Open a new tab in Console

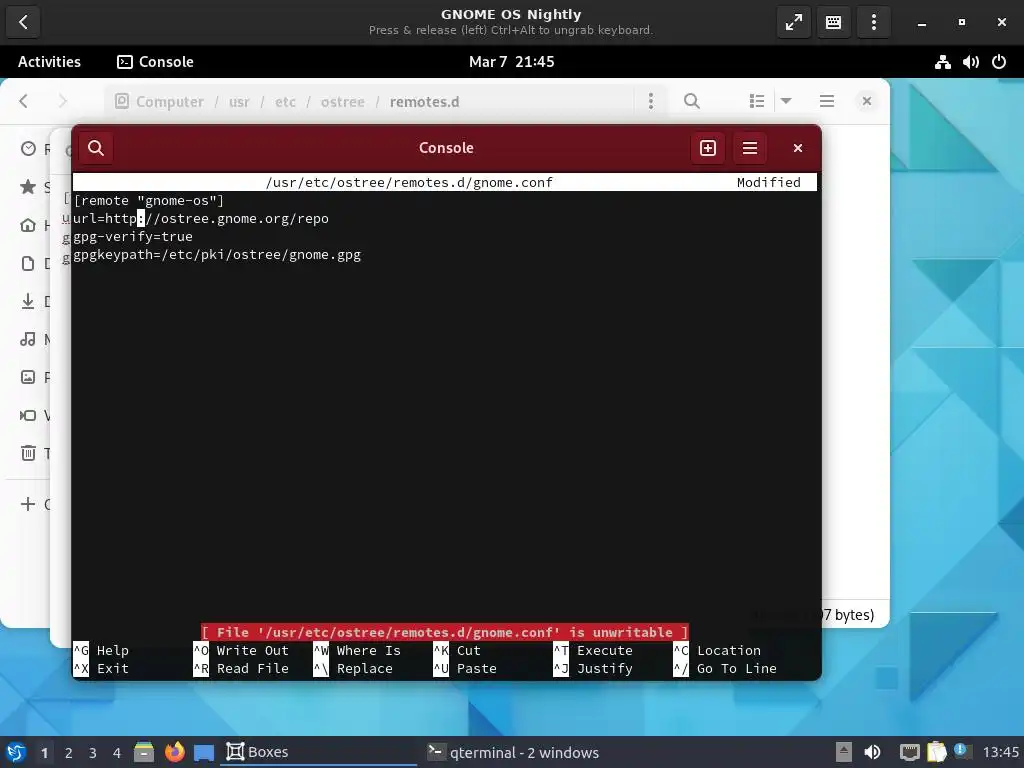pos(708,148)
